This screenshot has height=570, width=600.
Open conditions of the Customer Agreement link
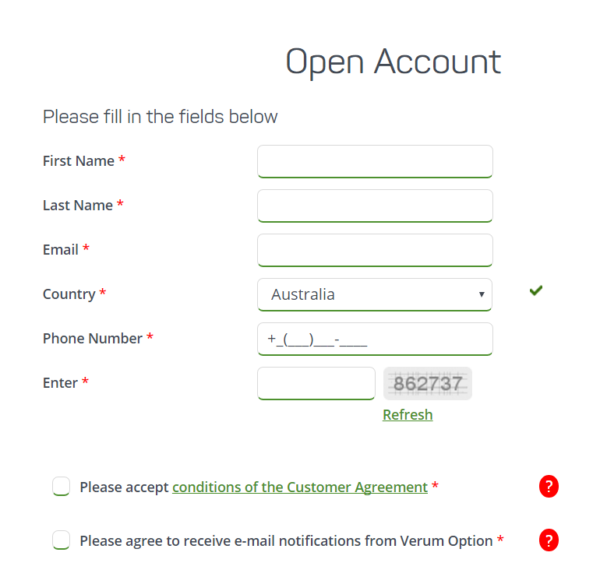pos(300,487)
